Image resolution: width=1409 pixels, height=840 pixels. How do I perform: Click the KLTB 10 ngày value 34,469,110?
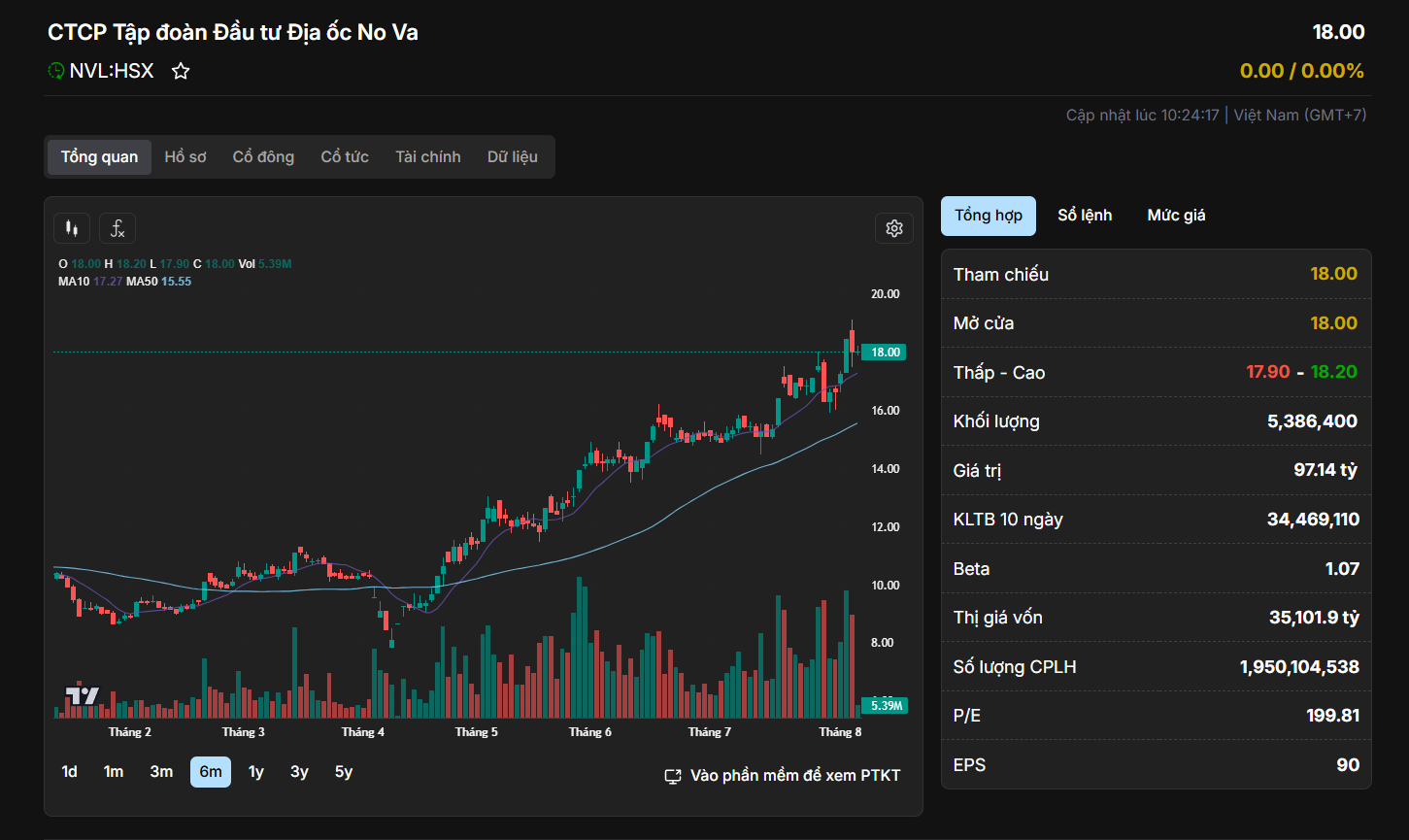coord(1313,520)
